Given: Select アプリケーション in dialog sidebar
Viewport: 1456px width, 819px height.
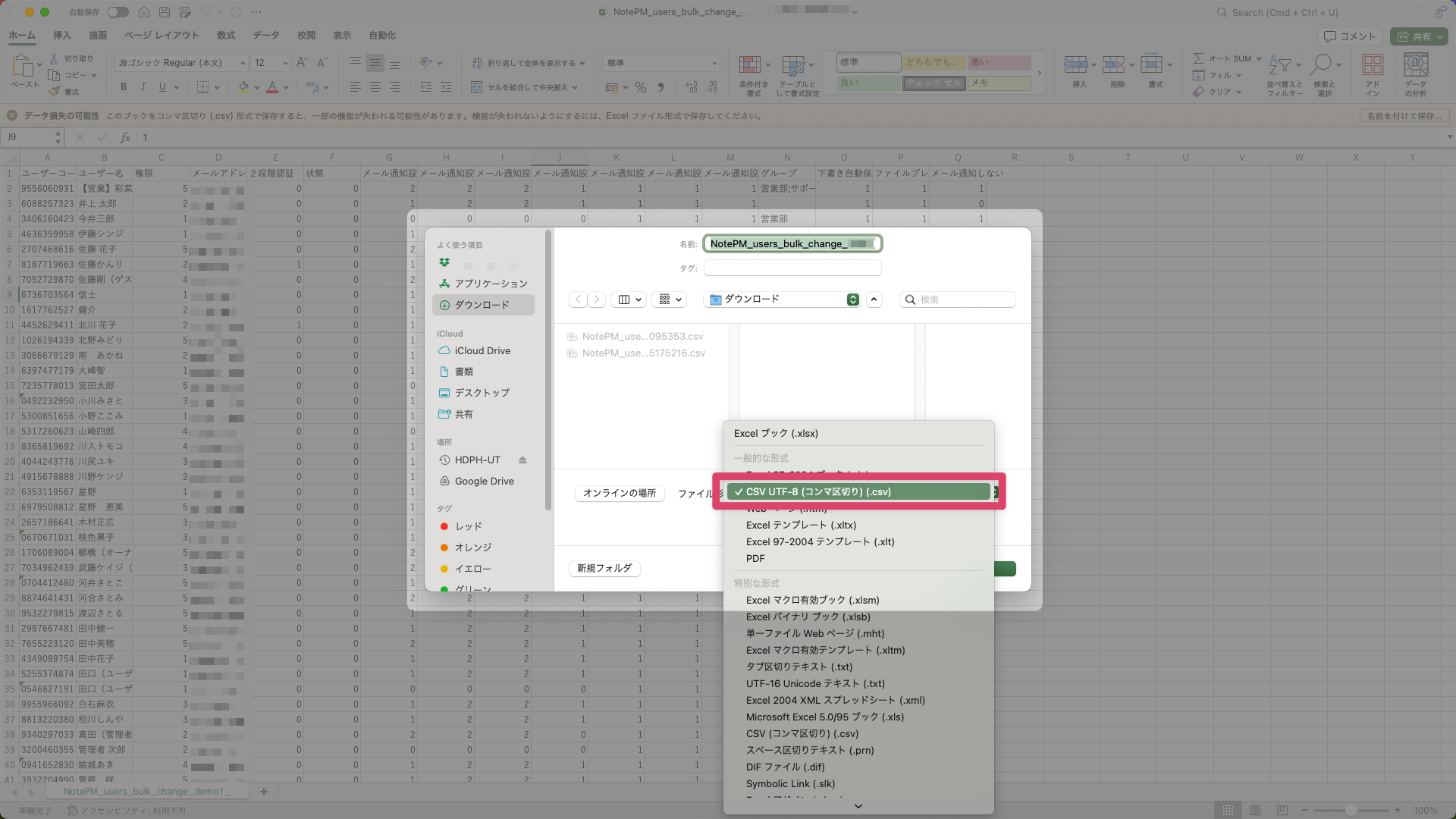Looking at the screenshot, I should point(483,284).
